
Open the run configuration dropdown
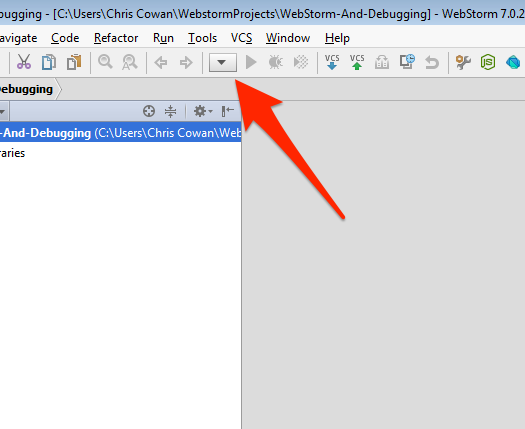click(223, 63)
